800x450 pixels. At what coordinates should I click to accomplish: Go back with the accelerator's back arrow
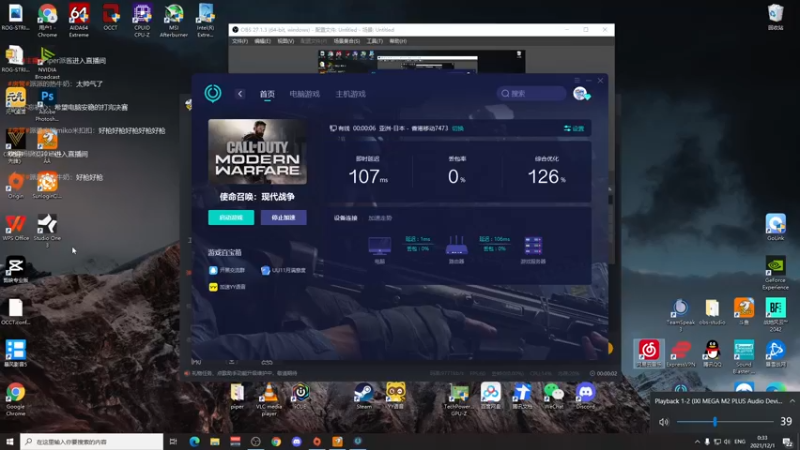click(x=240, y=94)
